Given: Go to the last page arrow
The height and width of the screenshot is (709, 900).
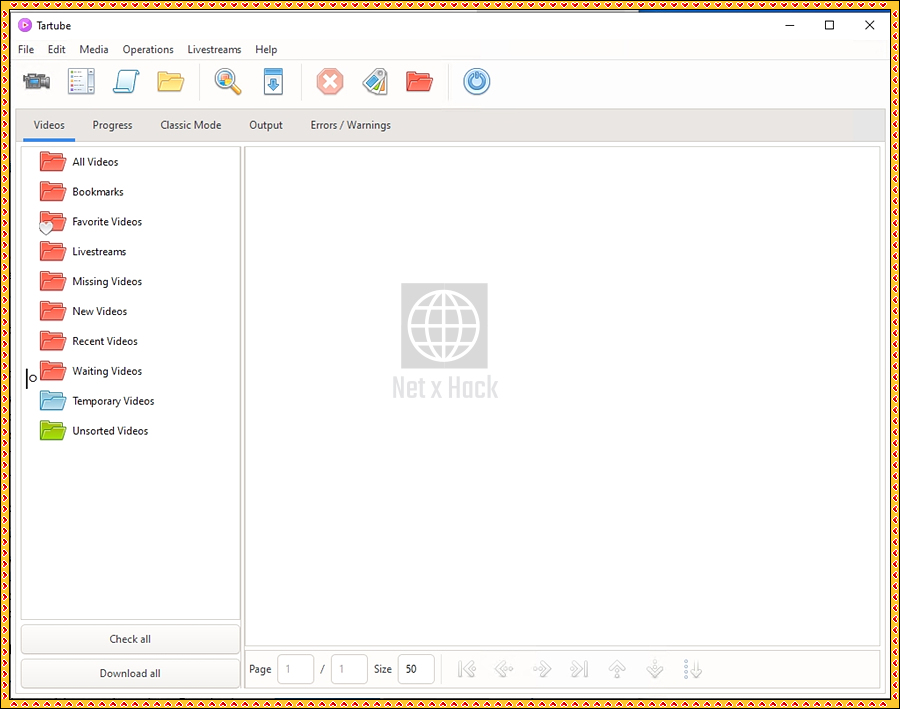Looking at the screenshot, I should click(579, 669).
